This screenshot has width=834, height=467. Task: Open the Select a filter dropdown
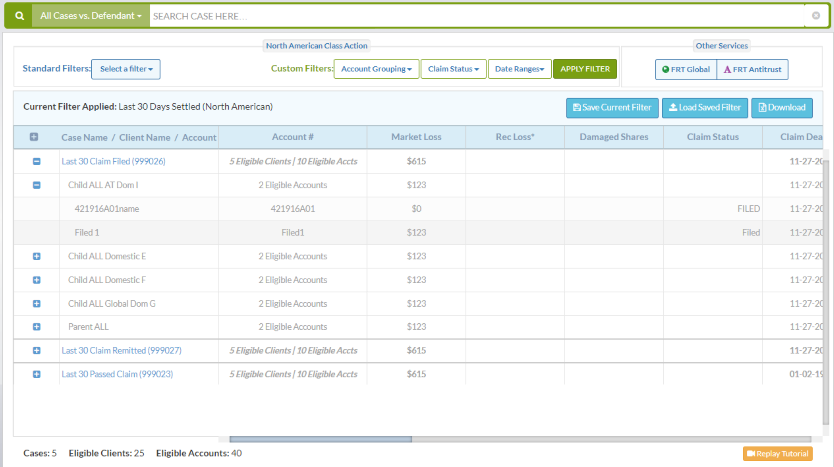coord(126,69)
